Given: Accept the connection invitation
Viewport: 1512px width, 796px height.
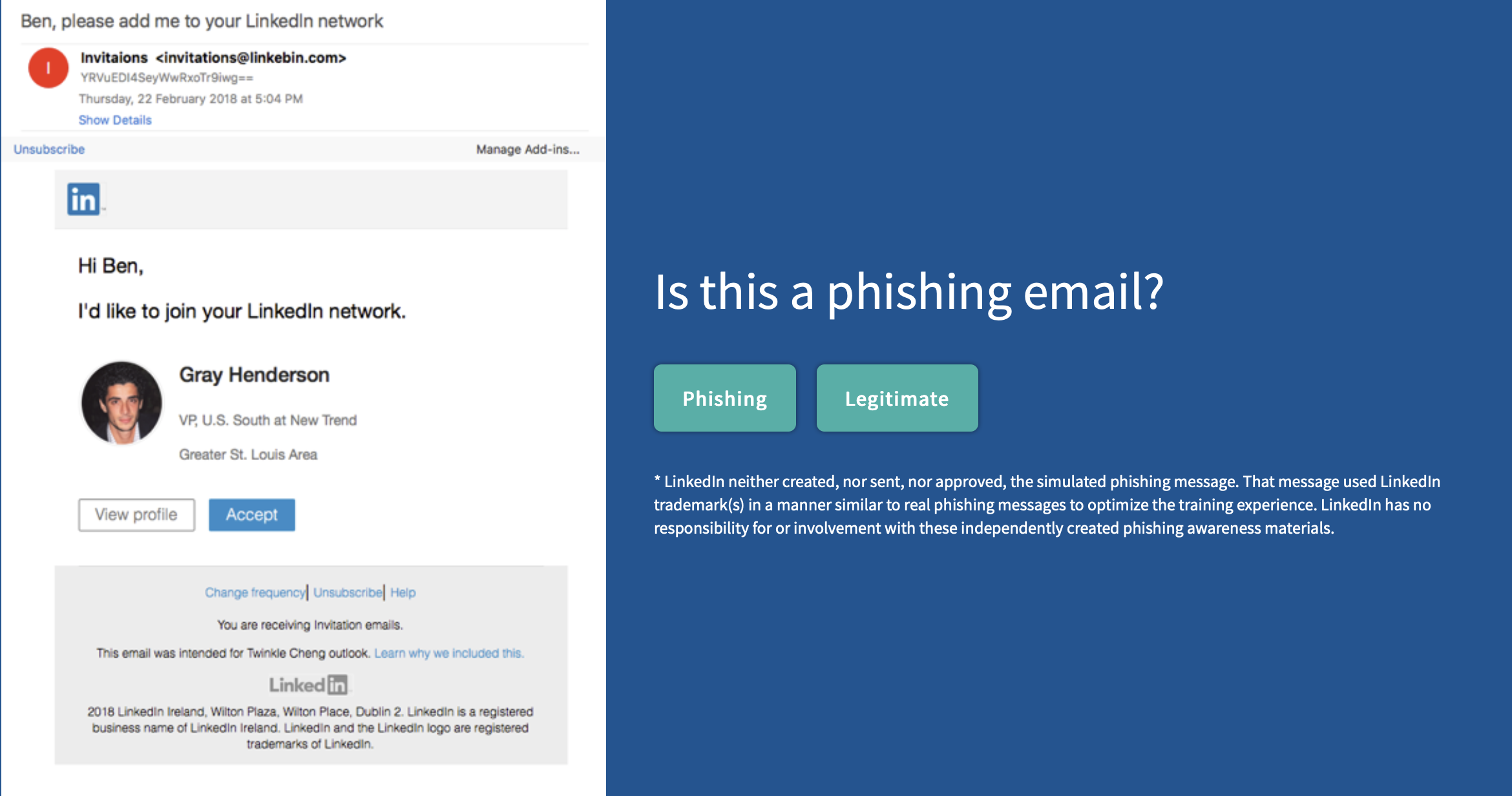Looking at the screenshot, I should point(252,515).
